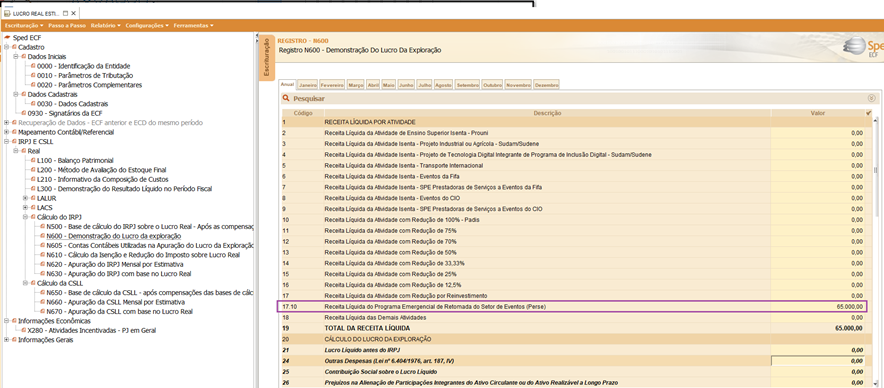Click the L200 Método de Avaliação icon
The width and height of the screenshot is (884, 388).
[33, 170]
